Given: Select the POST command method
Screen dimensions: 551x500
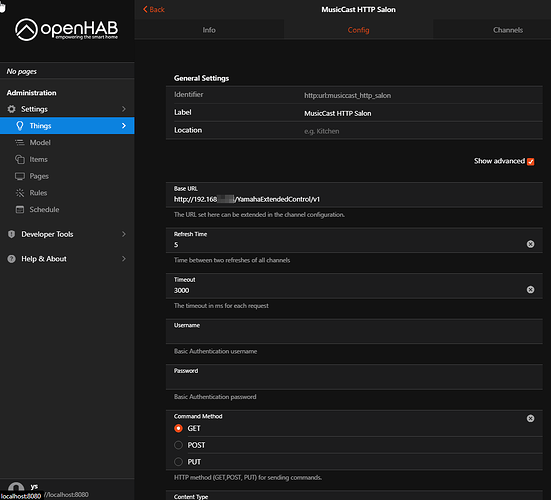Looking at the screenshot, I should [179, 445].
